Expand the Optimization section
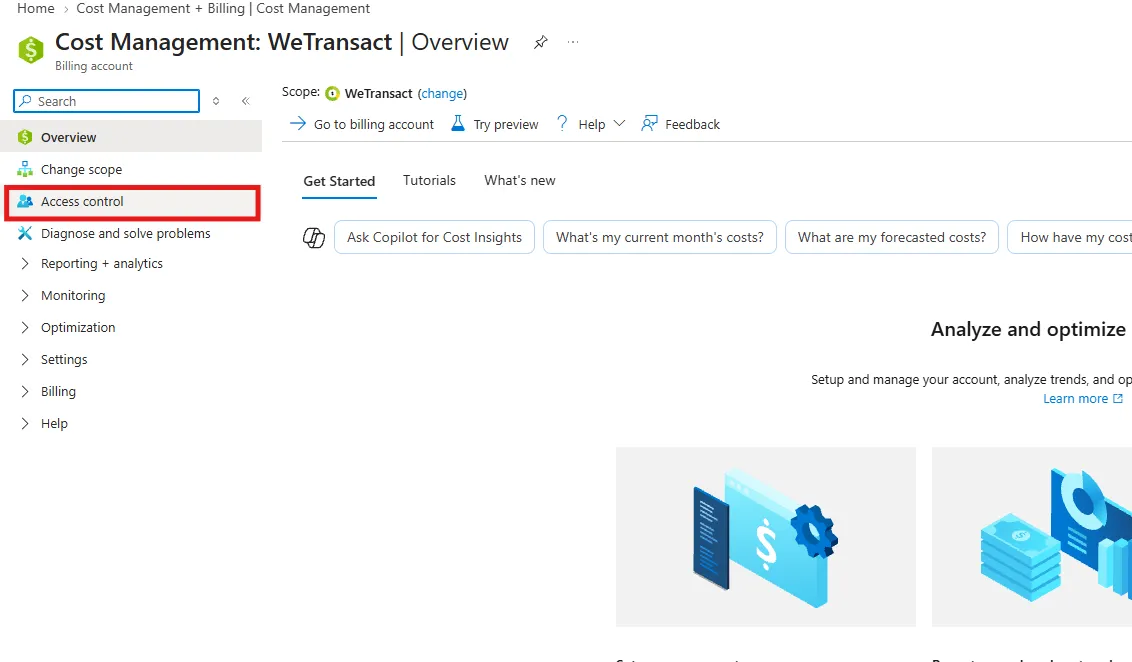 click(25, 327)
